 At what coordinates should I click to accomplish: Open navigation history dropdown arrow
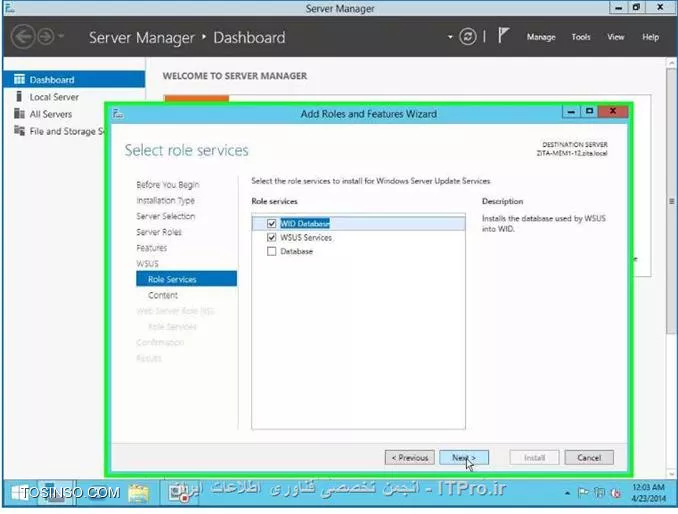(61, 36)
